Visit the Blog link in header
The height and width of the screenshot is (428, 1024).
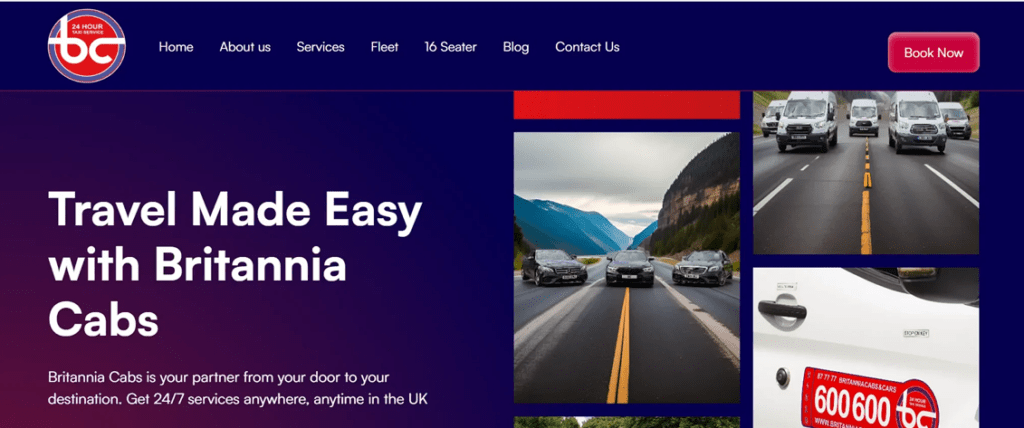[x=516, y=47]
